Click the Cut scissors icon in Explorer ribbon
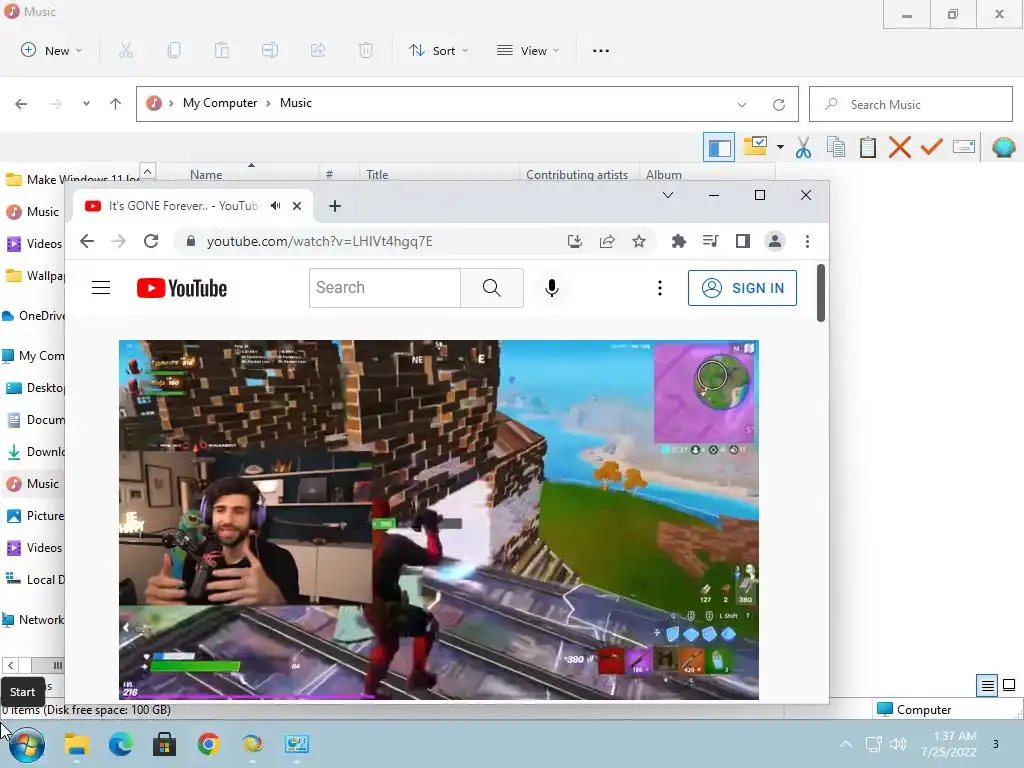Screen dimensions: 1024x768 (126, 50)
